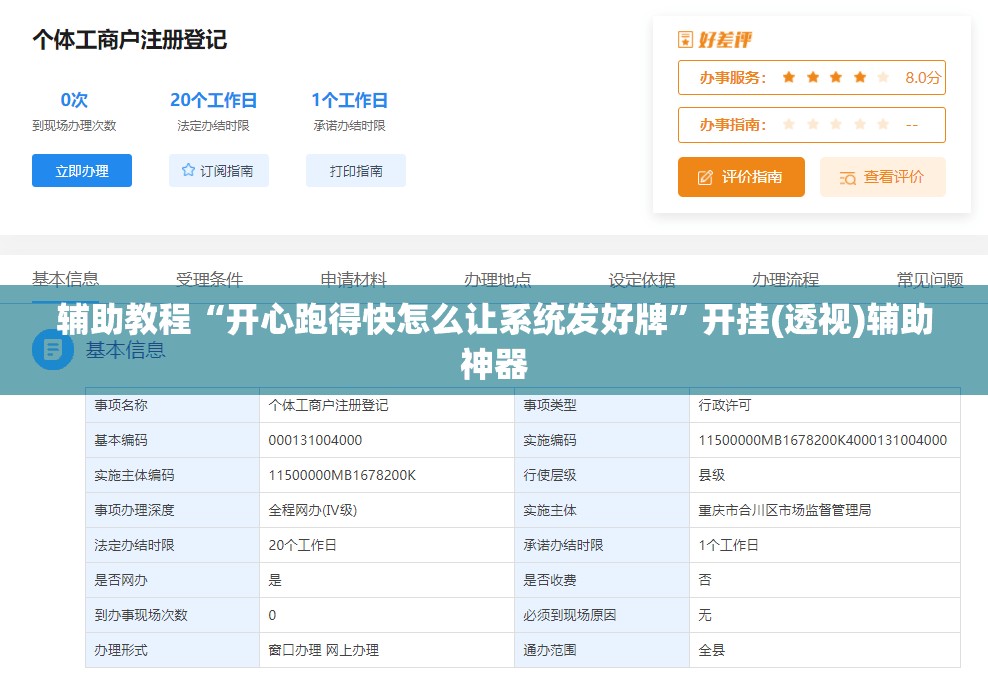This screenshot has width=988, height=681.
Task: Click the 事项类型 label cell
Action: (601, 405)
